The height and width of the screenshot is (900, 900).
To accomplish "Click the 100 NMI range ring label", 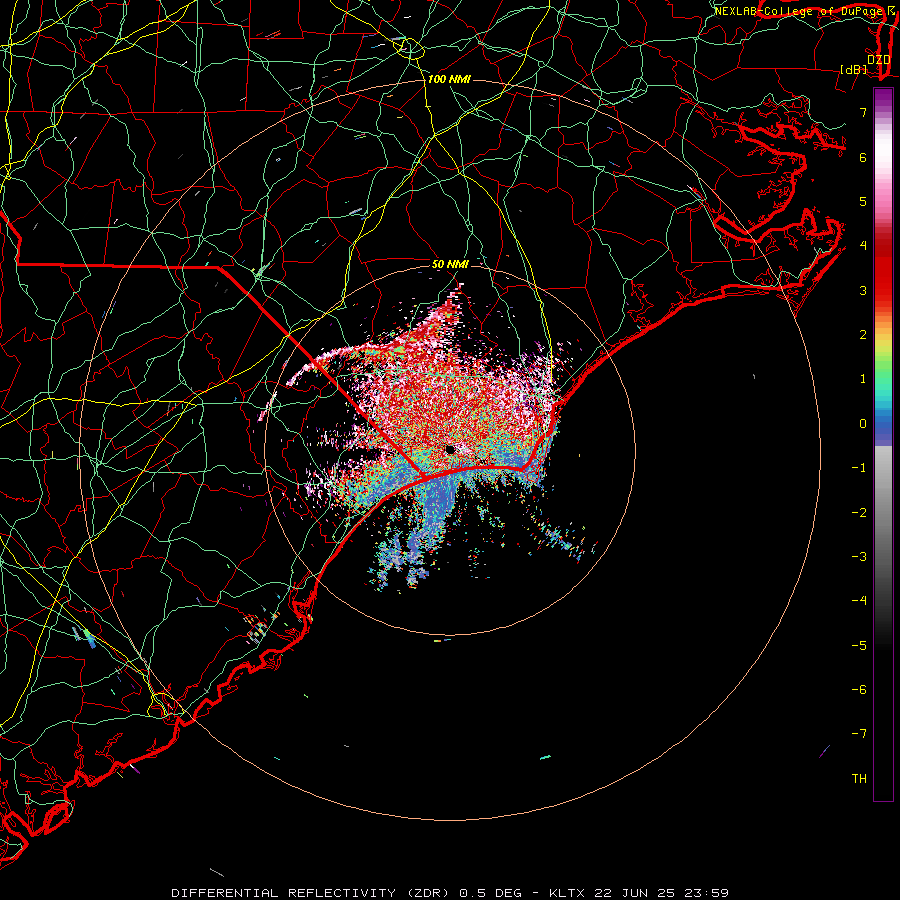I will (449, 79).
